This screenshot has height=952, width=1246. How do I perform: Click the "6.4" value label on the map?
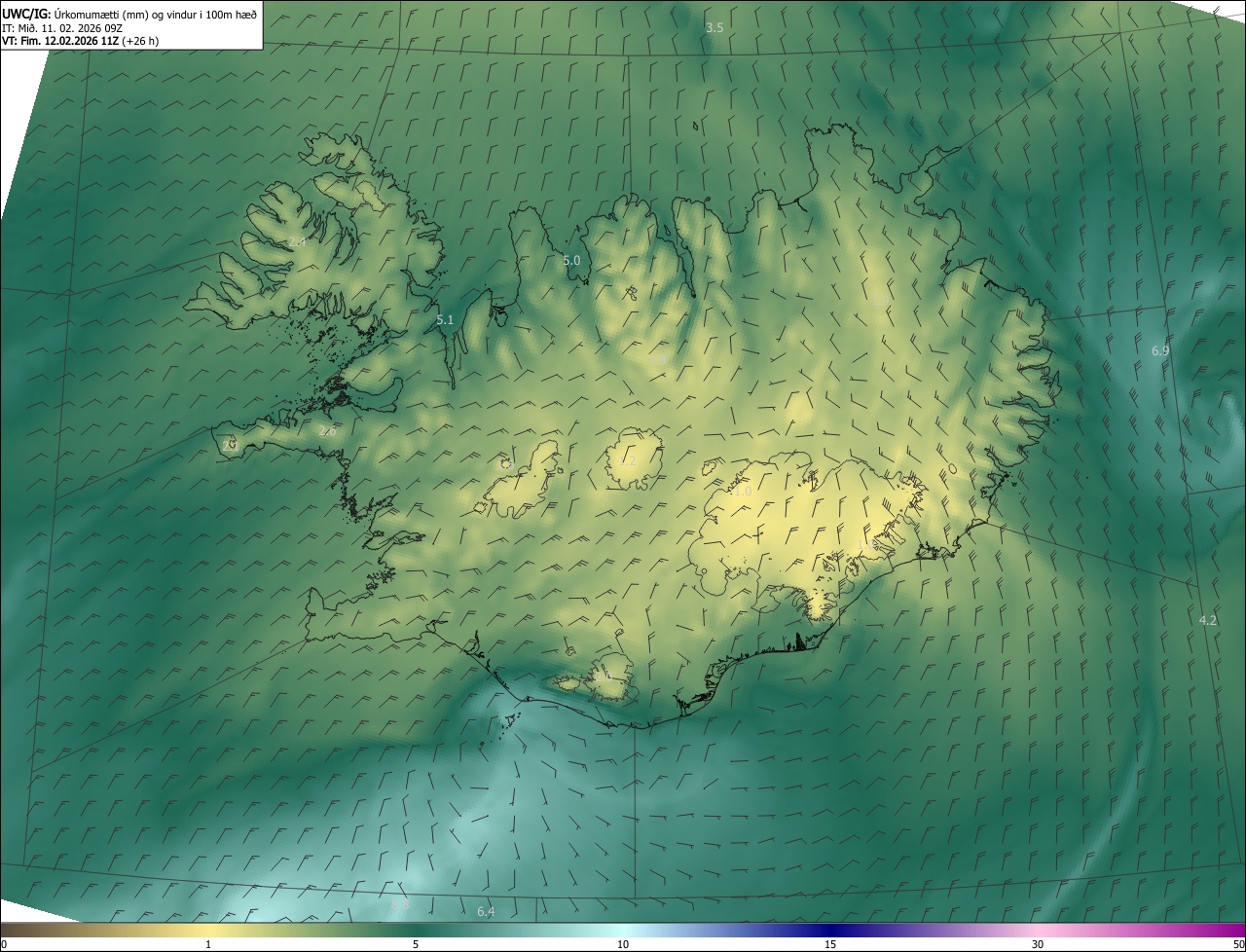click(486, 911)
